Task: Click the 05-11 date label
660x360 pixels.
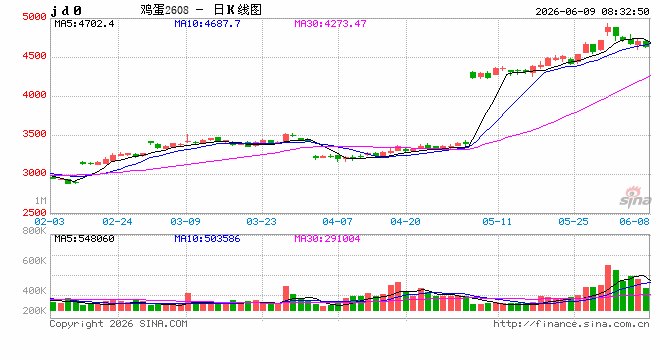Action: pos(497,221)
